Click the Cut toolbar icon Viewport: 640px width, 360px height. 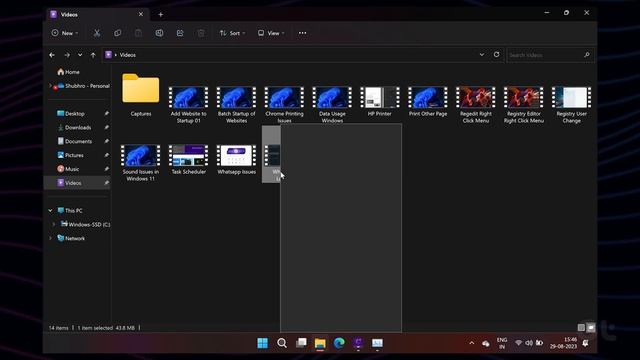click(97, 33)
